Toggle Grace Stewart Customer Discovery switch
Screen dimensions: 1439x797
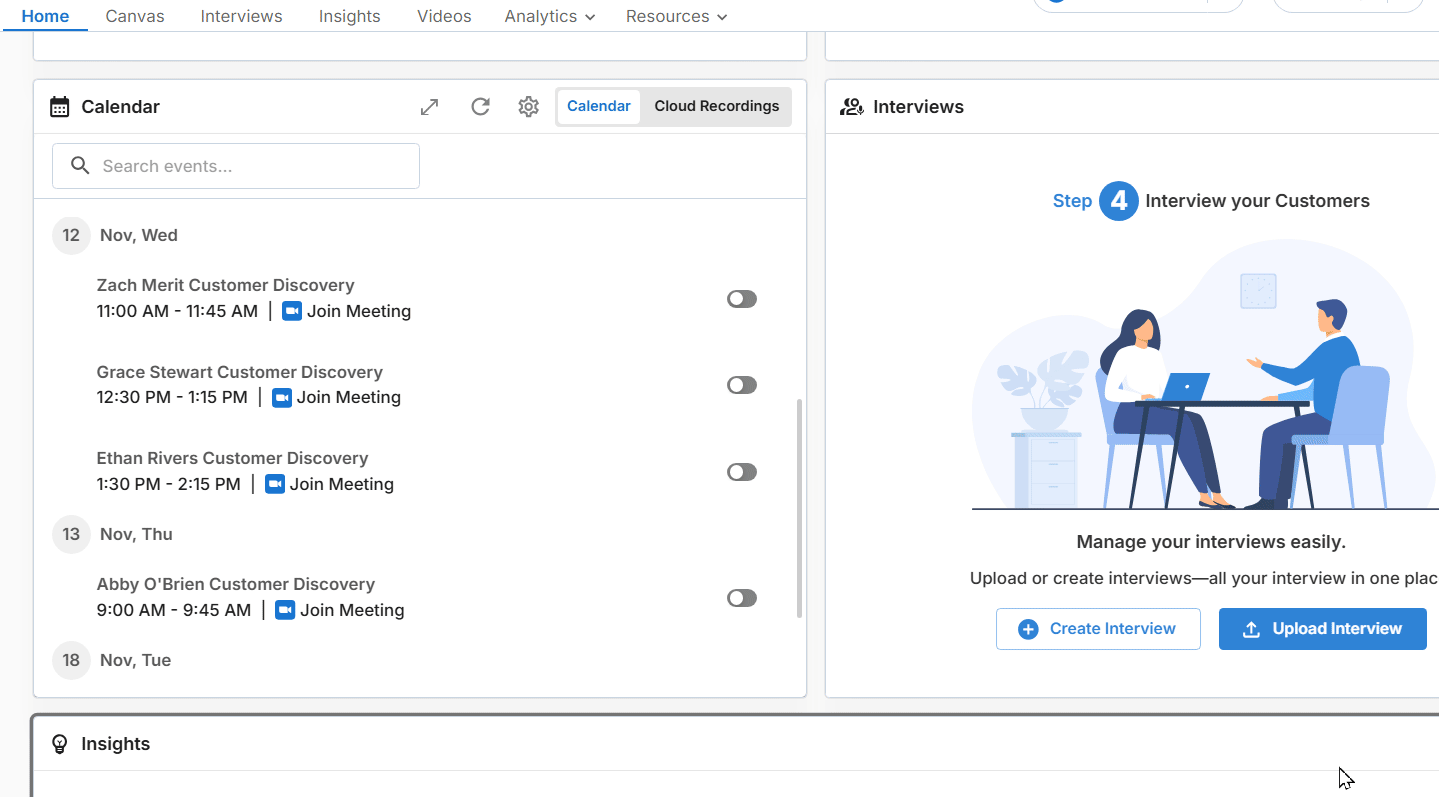coord(742,385)
